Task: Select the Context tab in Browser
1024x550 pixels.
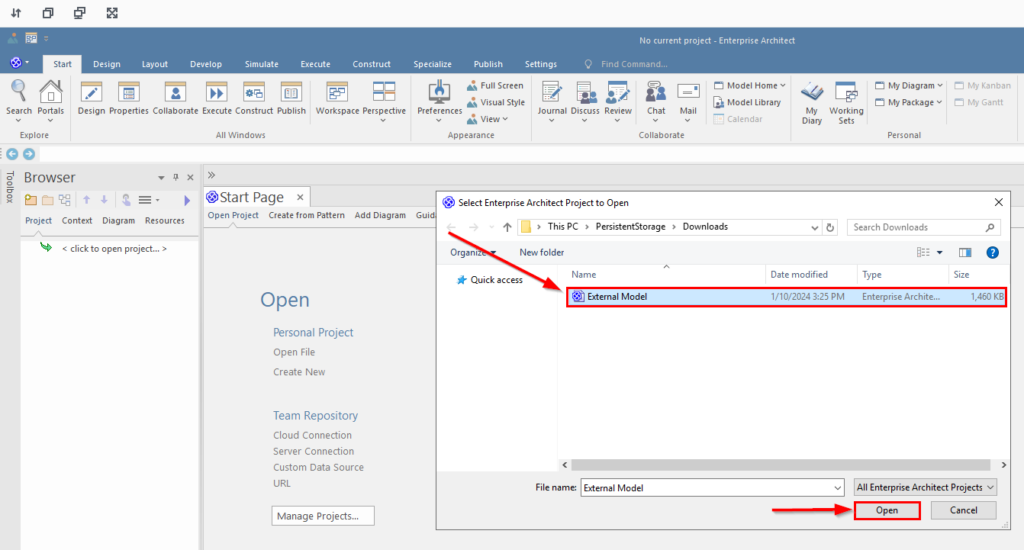Action: pos(77,221)
